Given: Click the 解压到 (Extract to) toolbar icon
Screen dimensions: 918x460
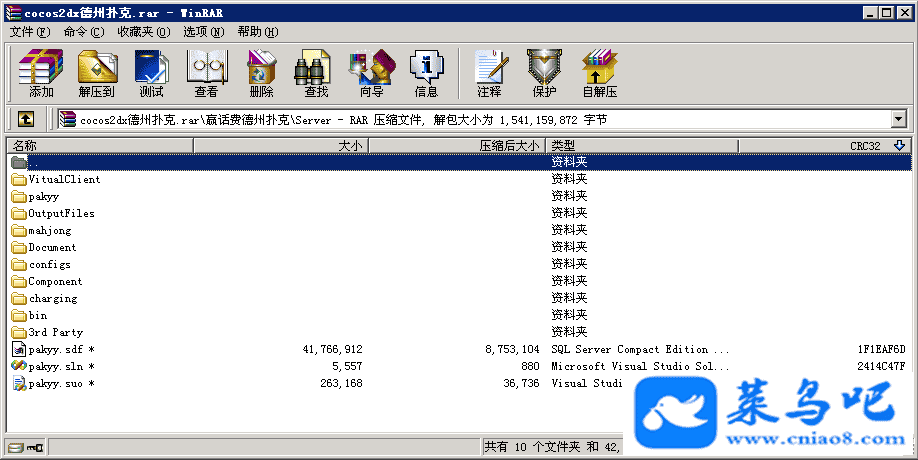Looking at the screenshot, I should [x=97, y=73].
